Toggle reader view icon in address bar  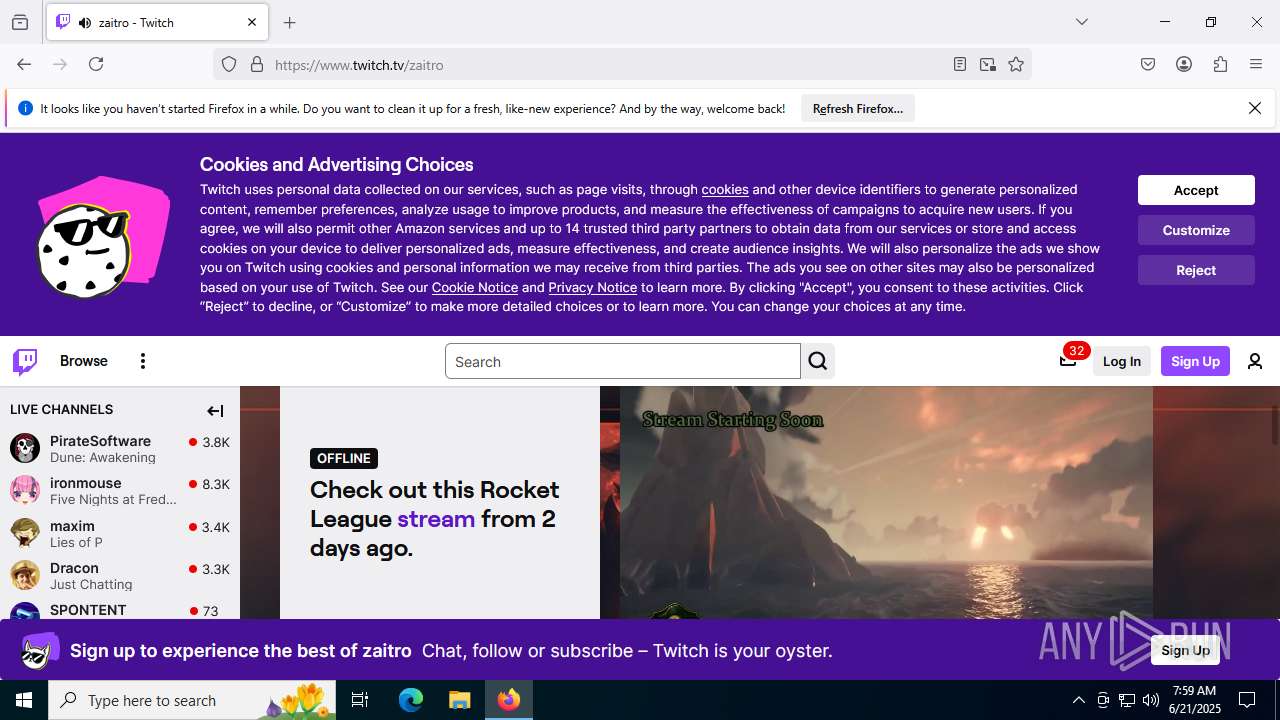coord(960,64)
